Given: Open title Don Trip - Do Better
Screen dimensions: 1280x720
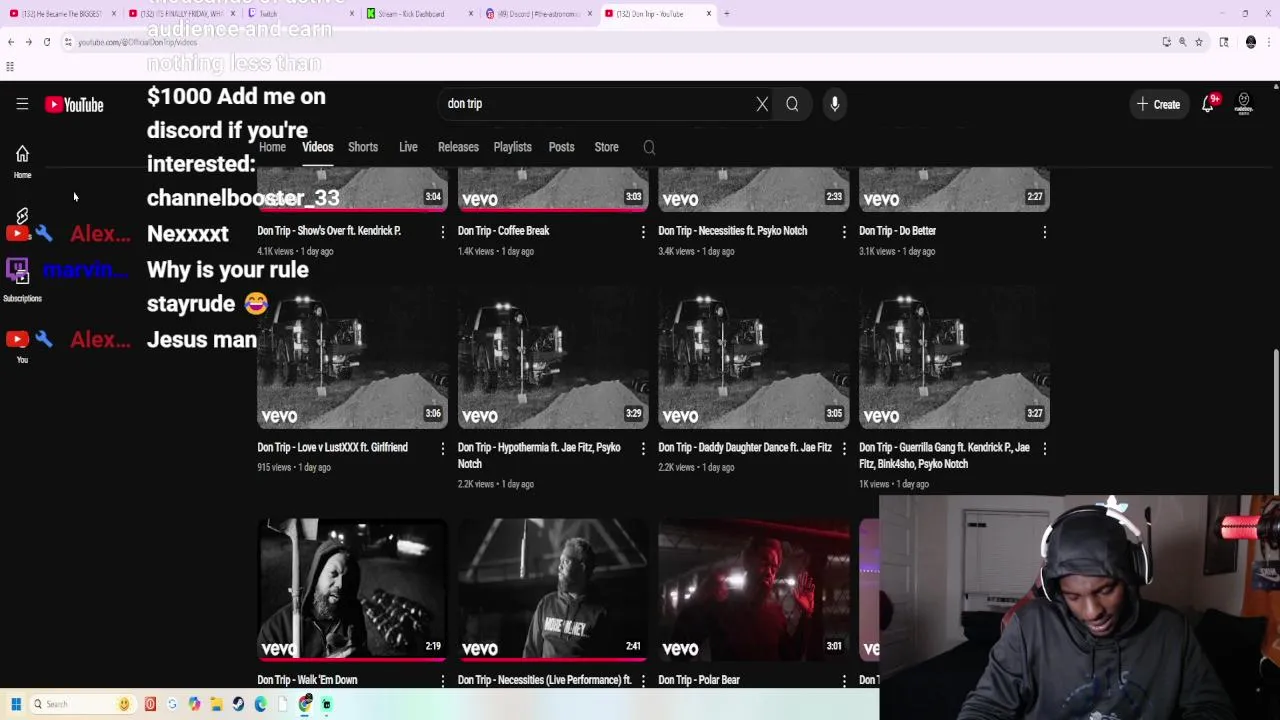Looking at the screenshot, I should tap(897, 231).
